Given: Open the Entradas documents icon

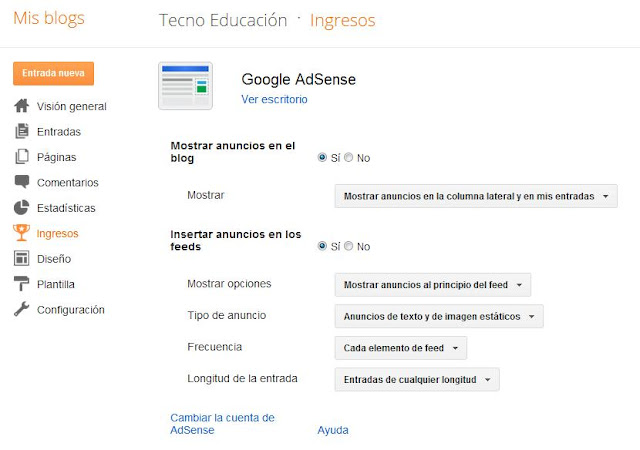Looking at the screenshot, I should [x=22, y=131].
